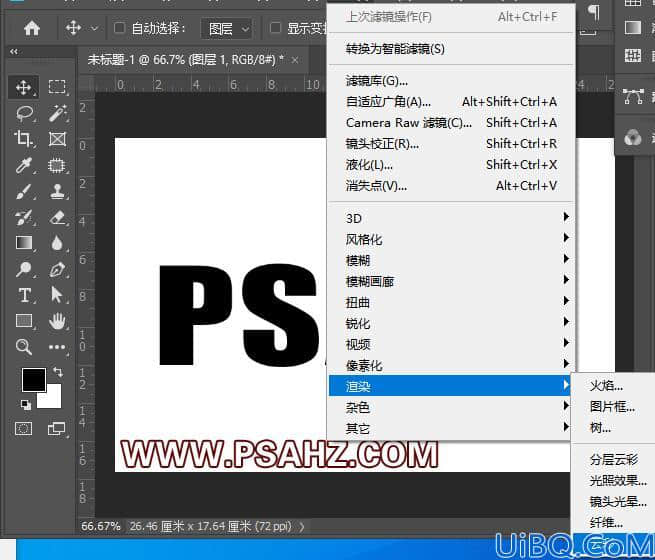Image resolution: width=655 pixels, height=560 pixels.
Task: Select the Frame tool
Action: (x=57, y=139)
